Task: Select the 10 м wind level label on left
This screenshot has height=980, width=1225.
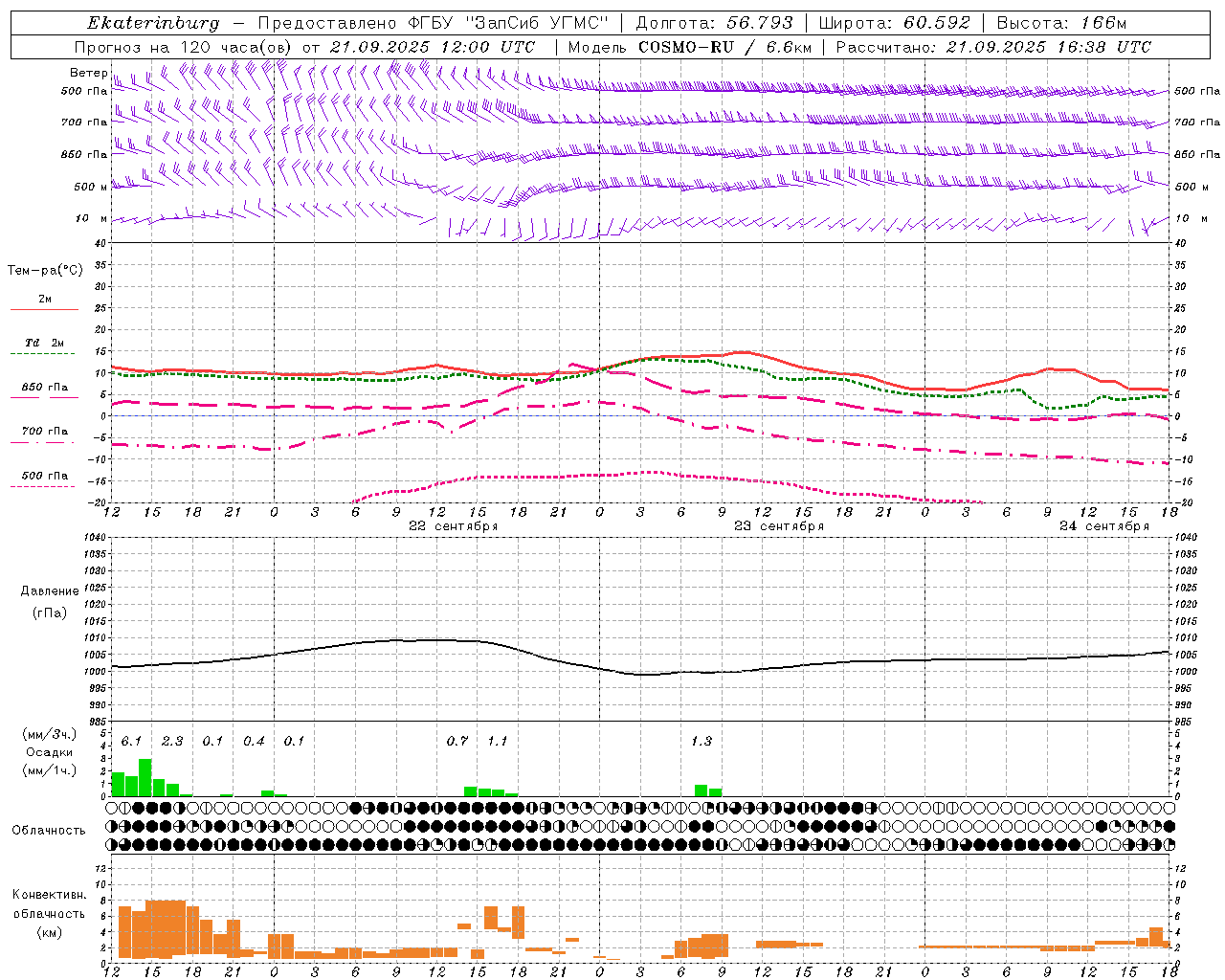Action: 91,218
